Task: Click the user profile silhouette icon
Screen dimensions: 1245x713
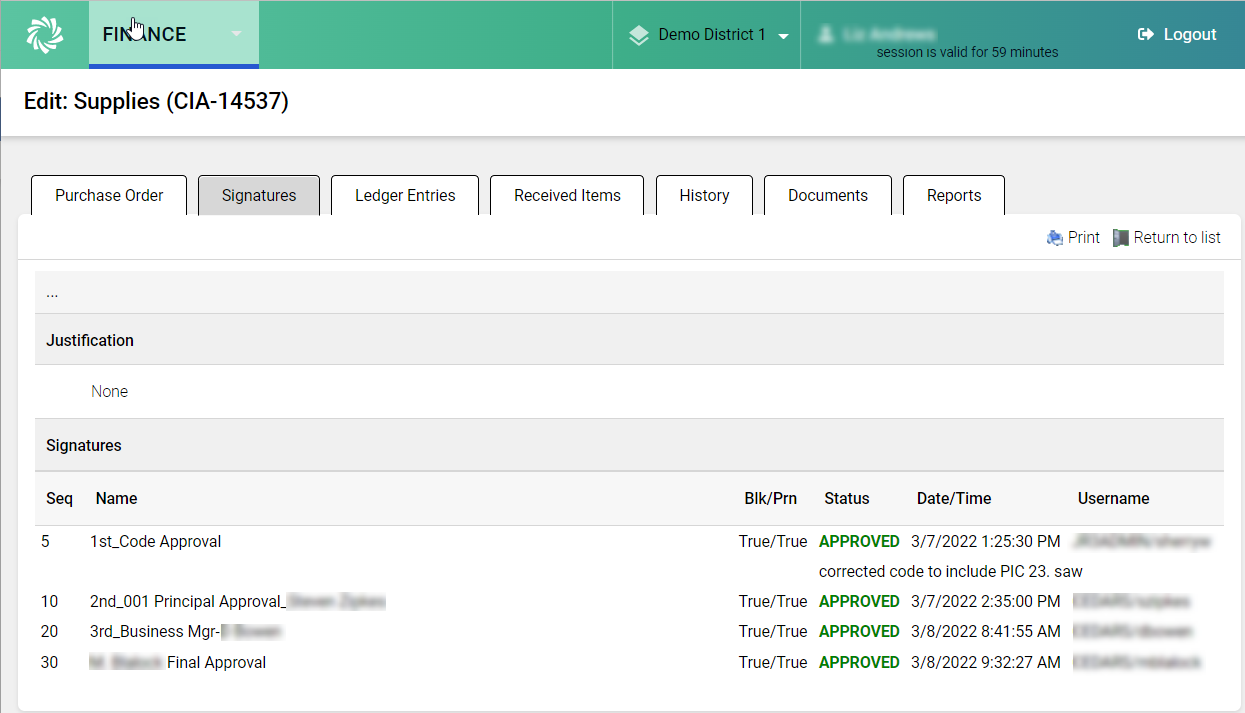Action: [826, 34]
